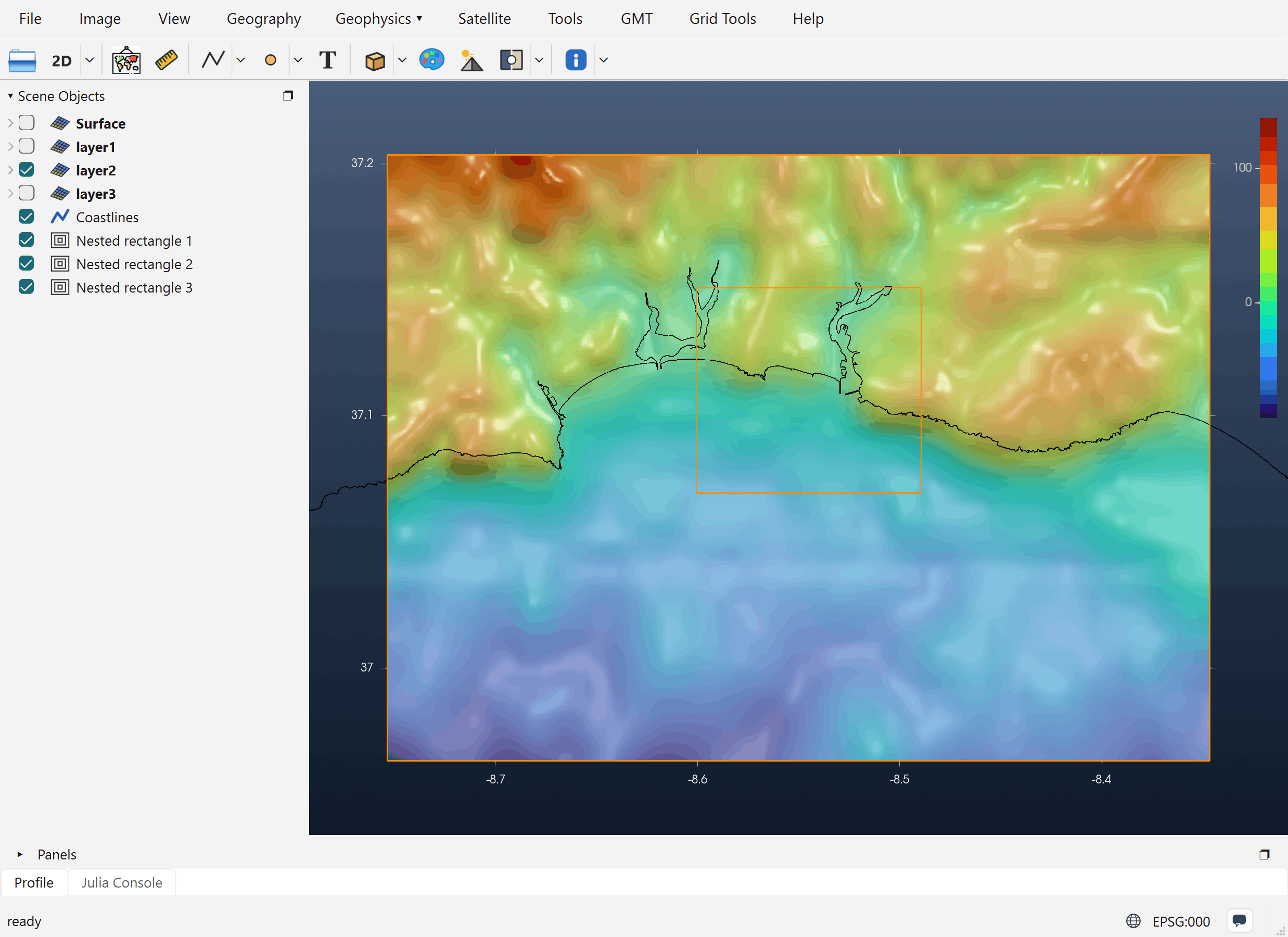Expand the Panels section
The height and width of the screenshot is (937, 1288).
point(20,854)
